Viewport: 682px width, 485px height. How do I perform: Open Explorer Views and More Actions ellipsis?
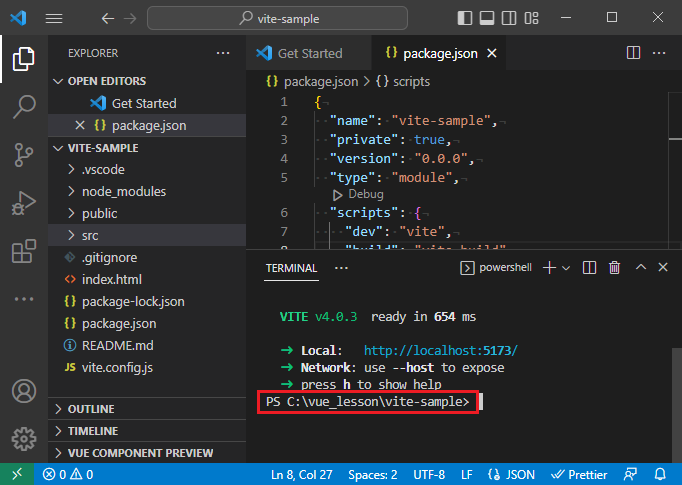coord(223,53)
